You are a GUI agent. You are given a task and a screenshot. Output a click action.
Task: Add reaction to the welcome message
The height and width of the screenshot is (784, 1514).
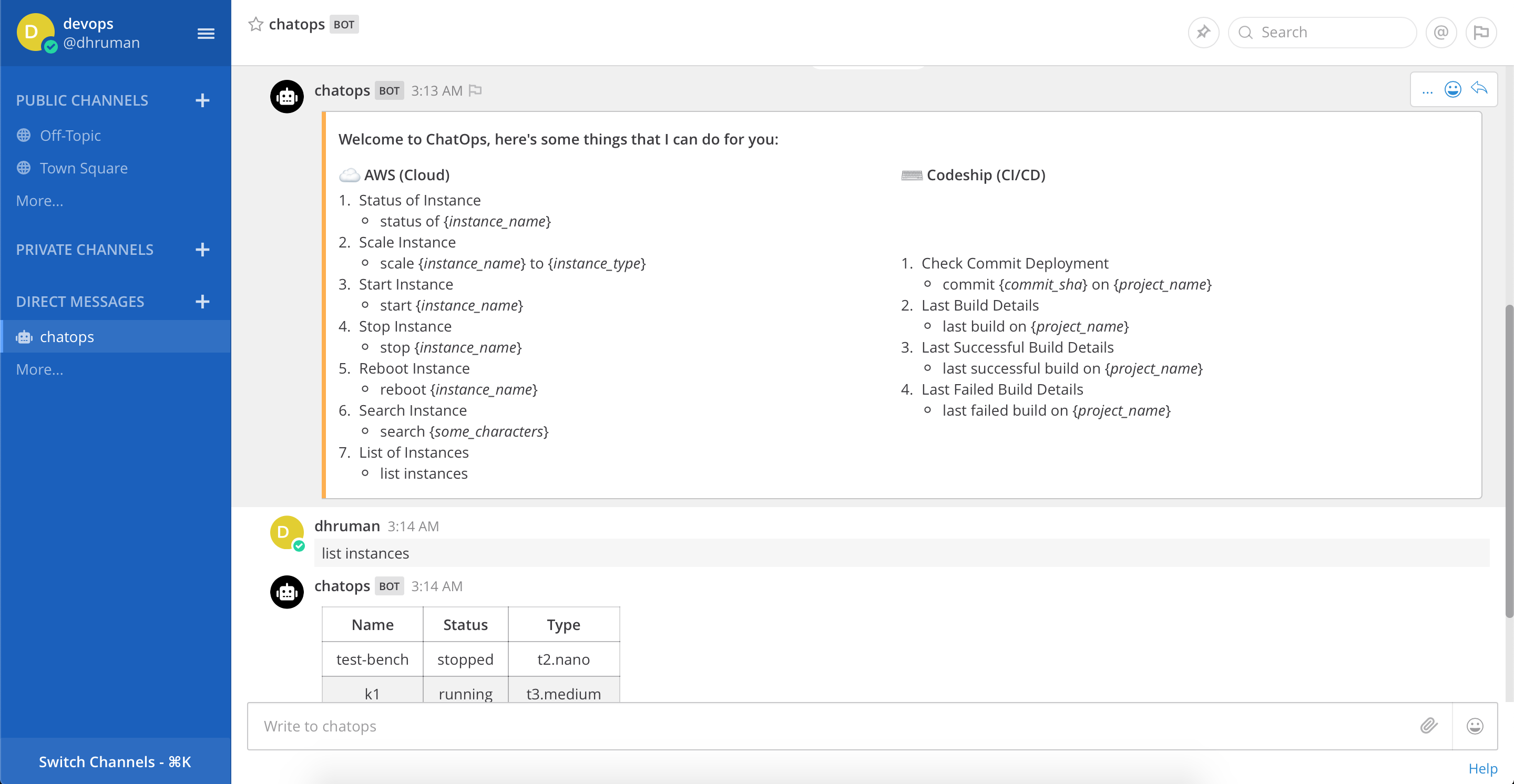tap(1452, 89)
